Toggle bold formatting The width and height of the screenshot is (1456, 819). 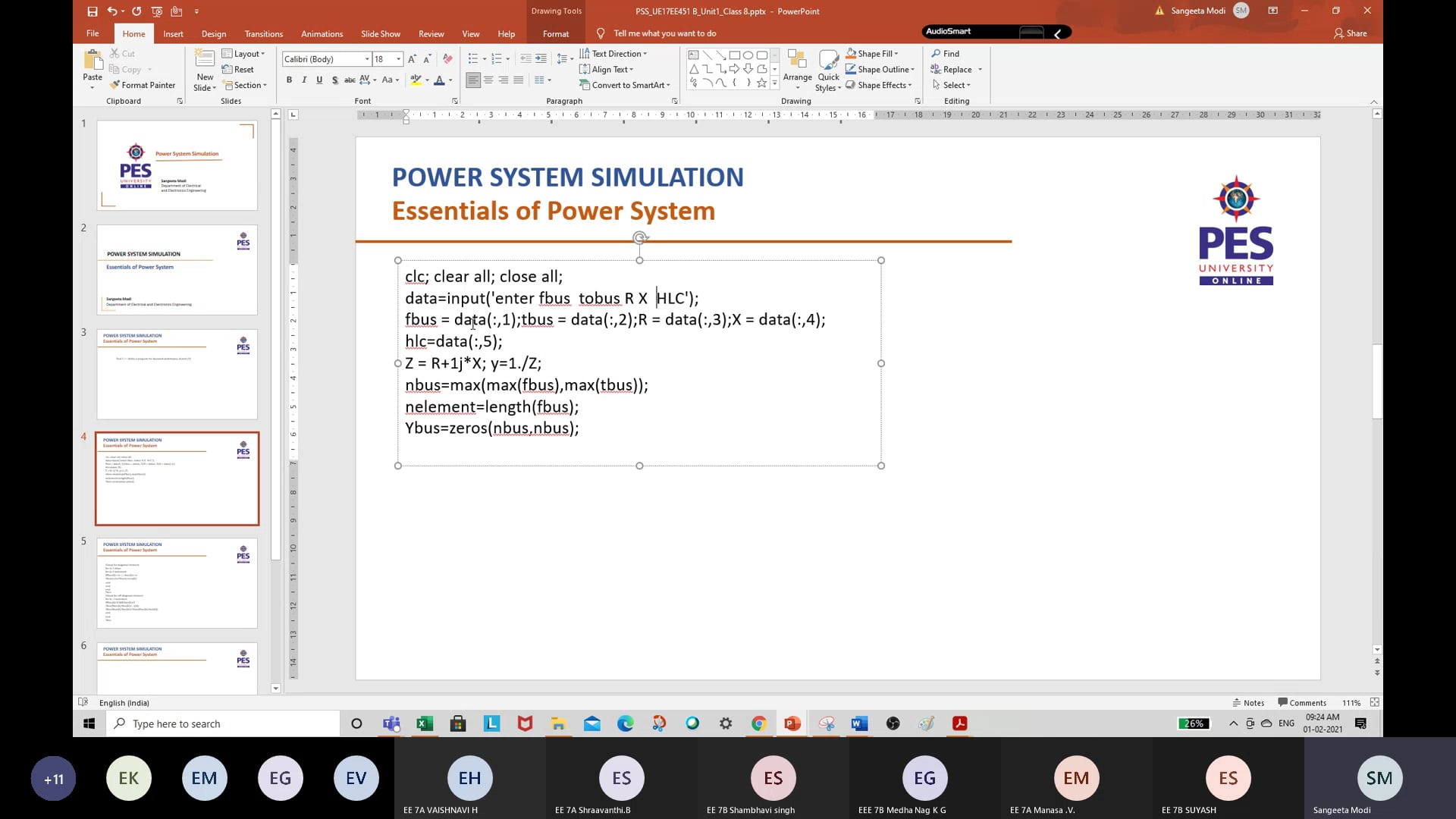tap(289, 80)
